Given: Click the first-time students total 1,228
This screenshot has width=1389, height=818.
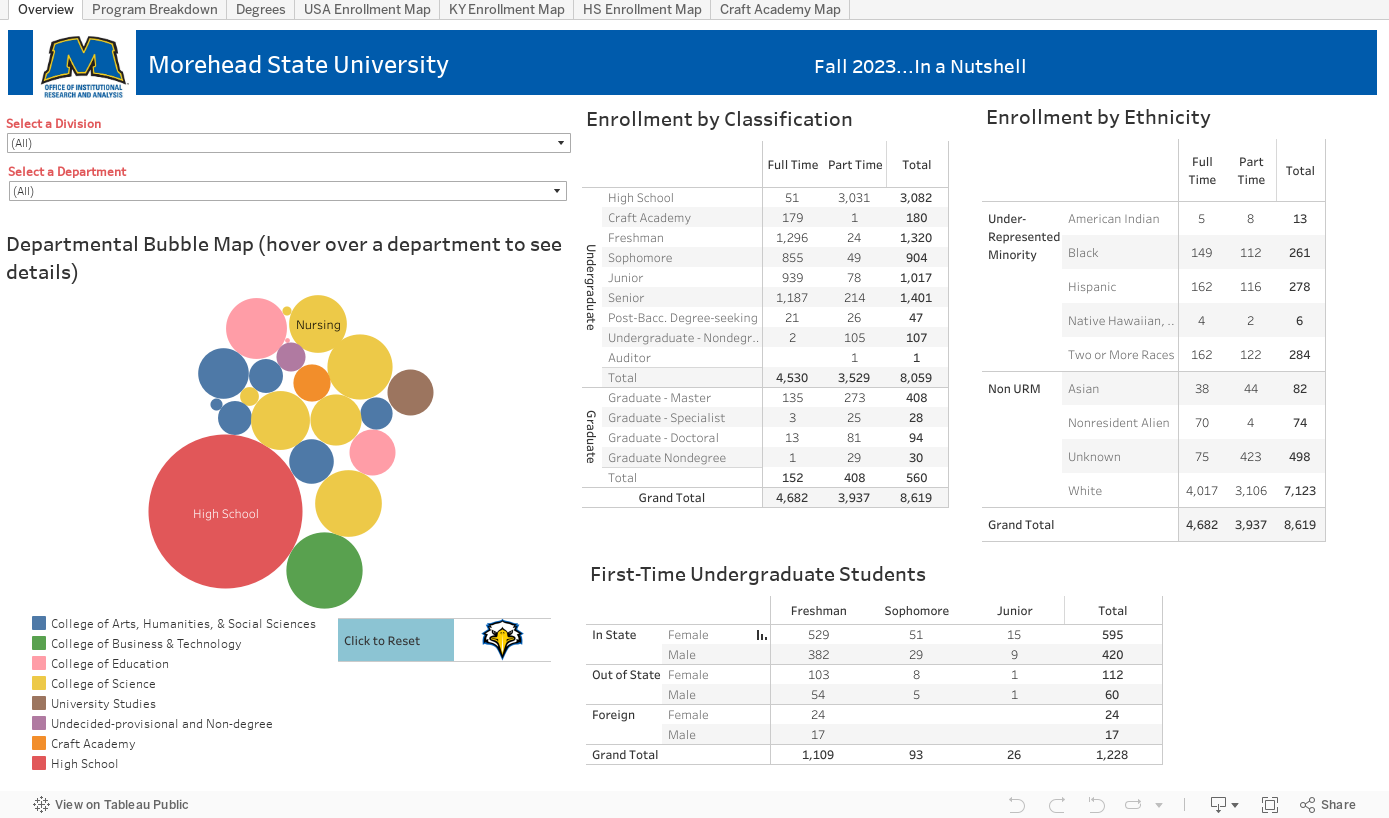Looking at the screenshot, I should pos(1112,755).
